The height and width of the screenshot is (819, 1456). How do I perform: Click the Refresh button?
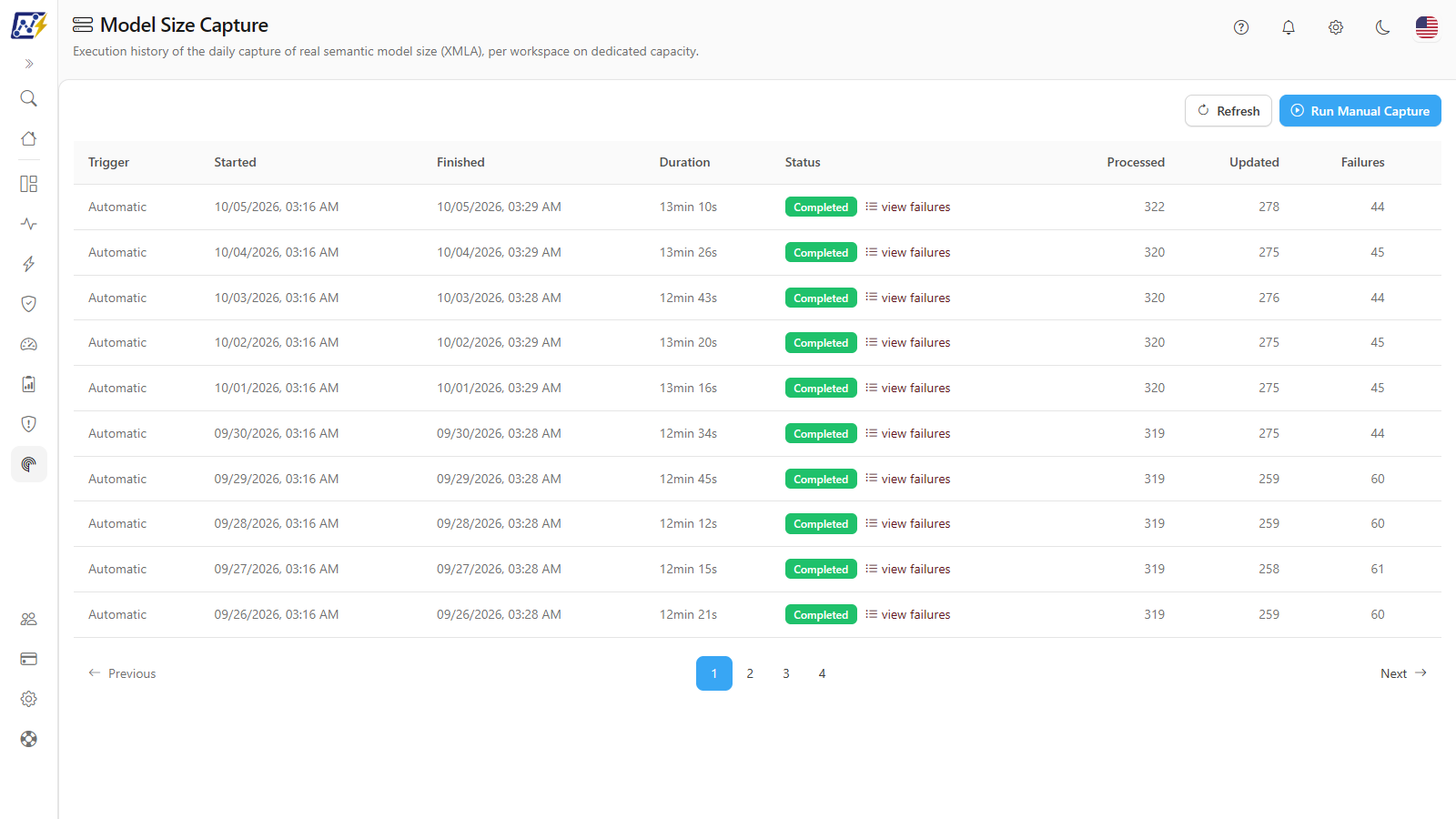tap(1228, 111)
